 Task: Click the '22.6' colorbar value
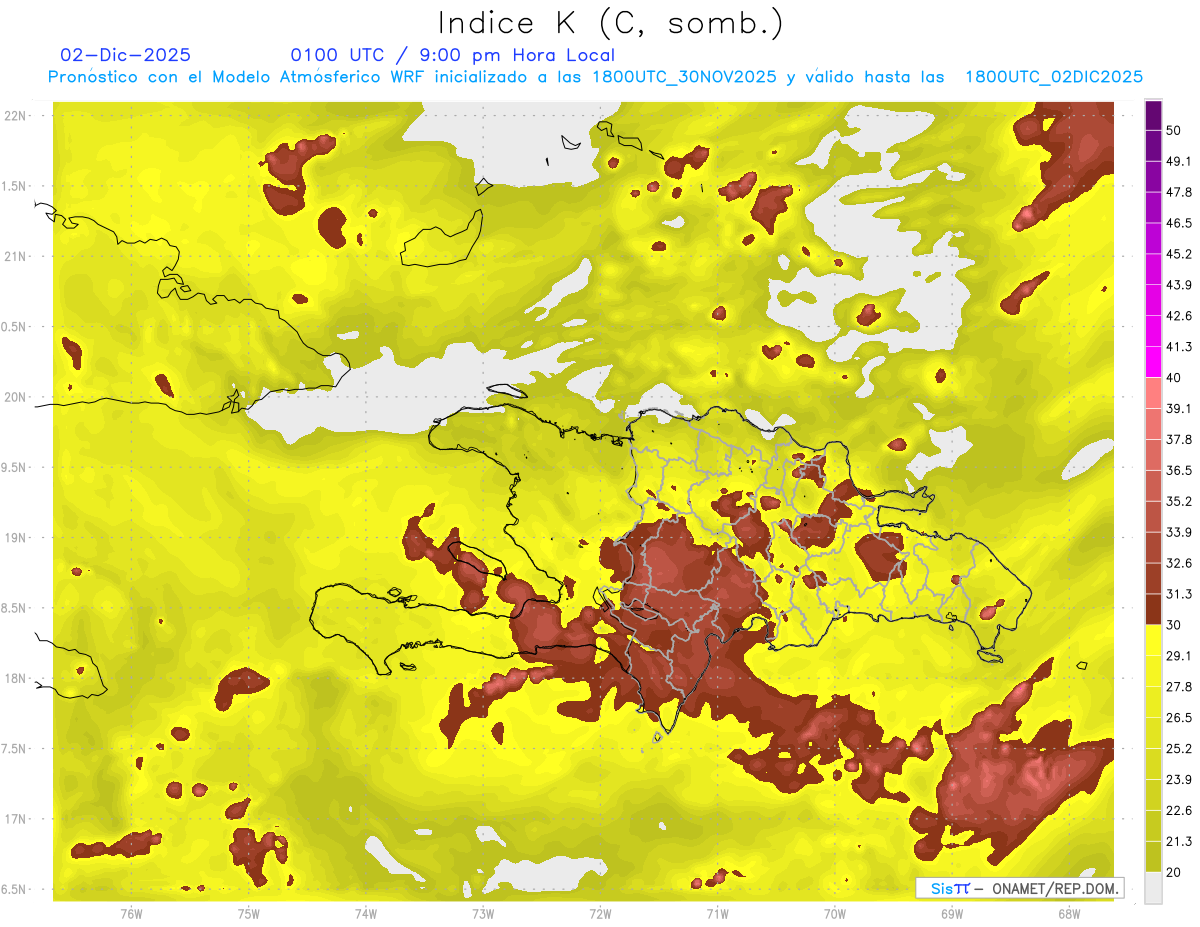[x=1179, y=810]
